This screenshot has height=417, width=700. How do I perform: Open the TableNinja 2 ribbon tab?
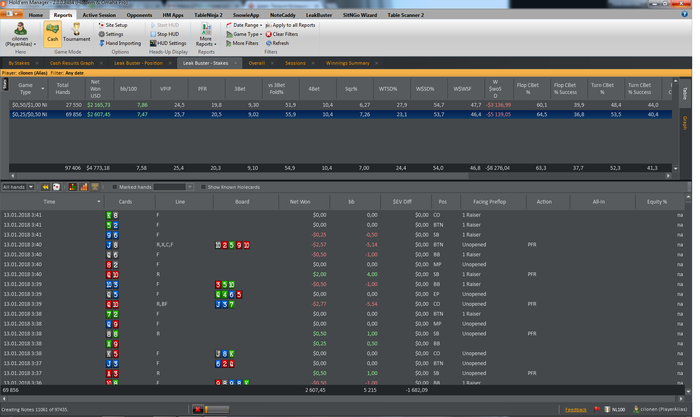pyautogui.click(x=208, y=15)
